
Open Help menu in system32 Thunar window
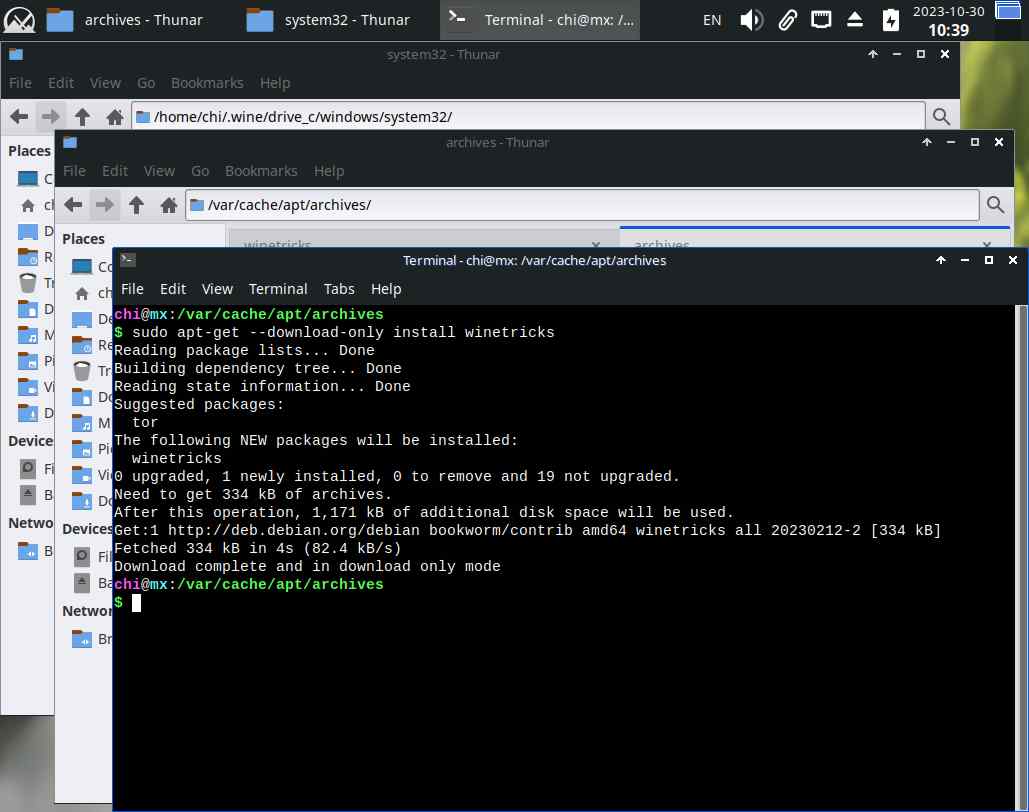(274, 83)
